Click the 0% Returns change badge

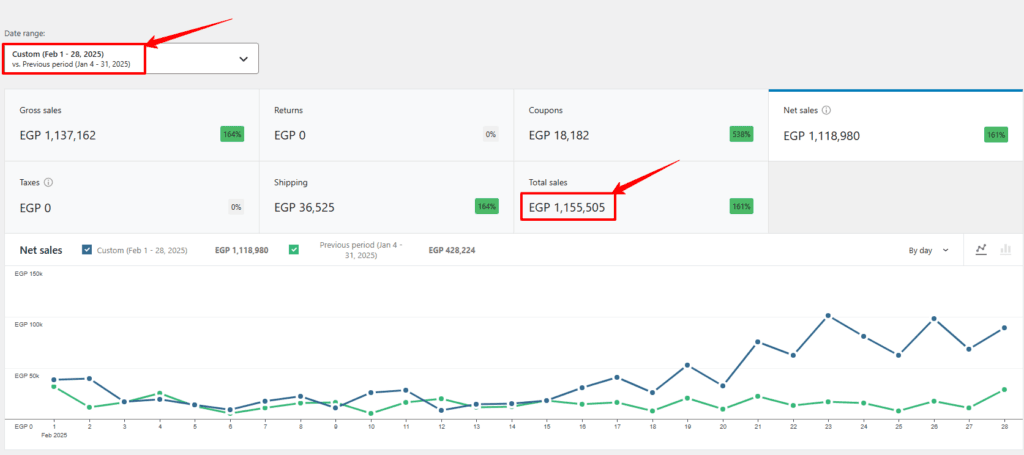(490, 134)
